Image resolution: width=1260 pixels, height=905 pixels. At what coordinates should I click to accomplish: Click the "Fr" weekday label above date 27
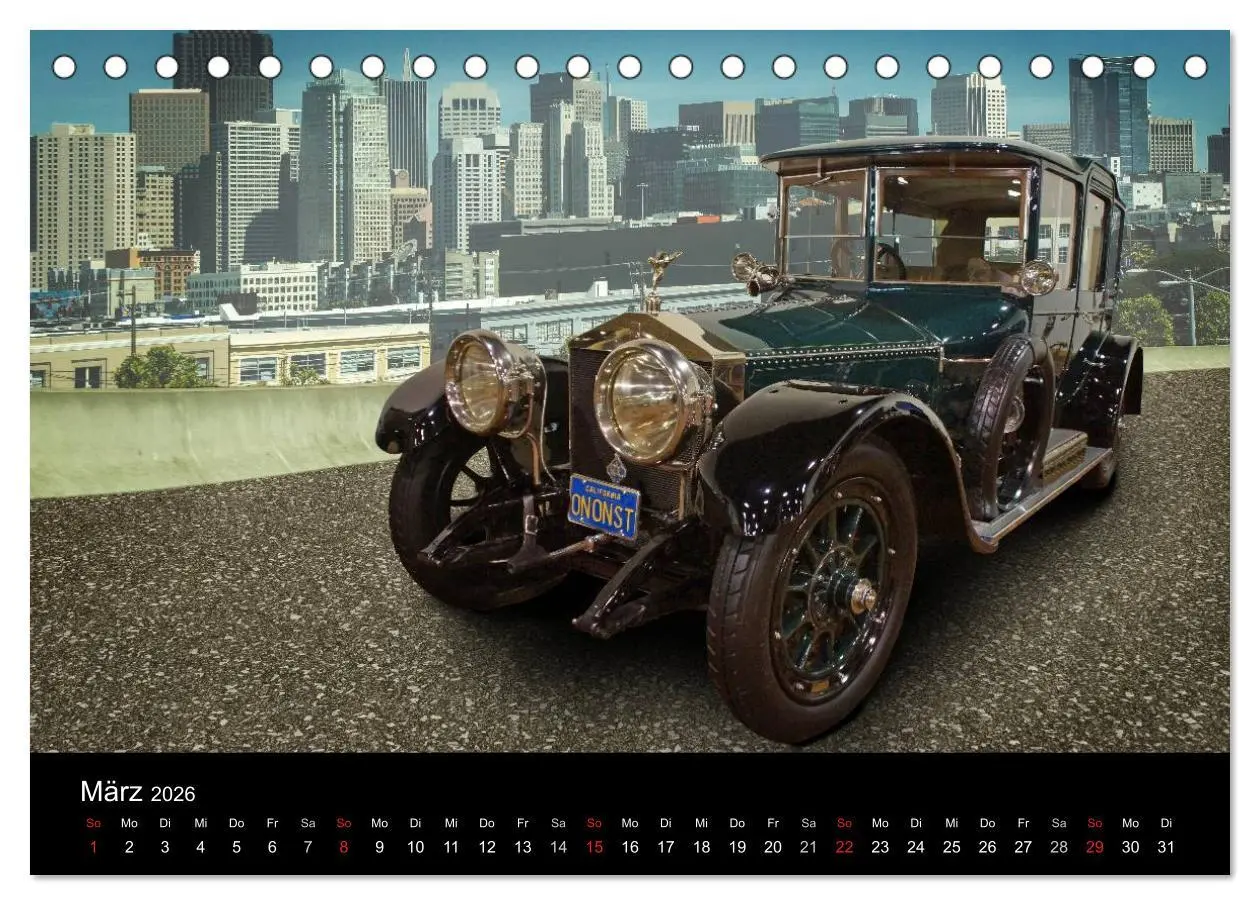click(x=1023, y=823)
